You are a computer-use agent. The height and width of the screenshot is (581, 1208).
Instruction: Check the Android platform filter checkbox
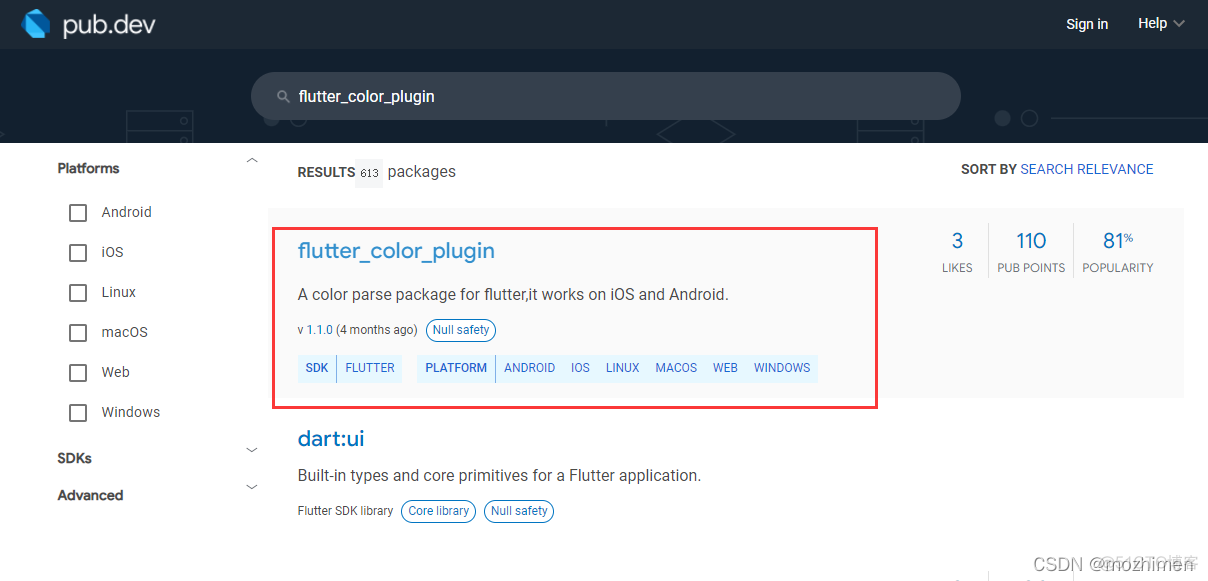pyautogui.click(x=78, y=212)
